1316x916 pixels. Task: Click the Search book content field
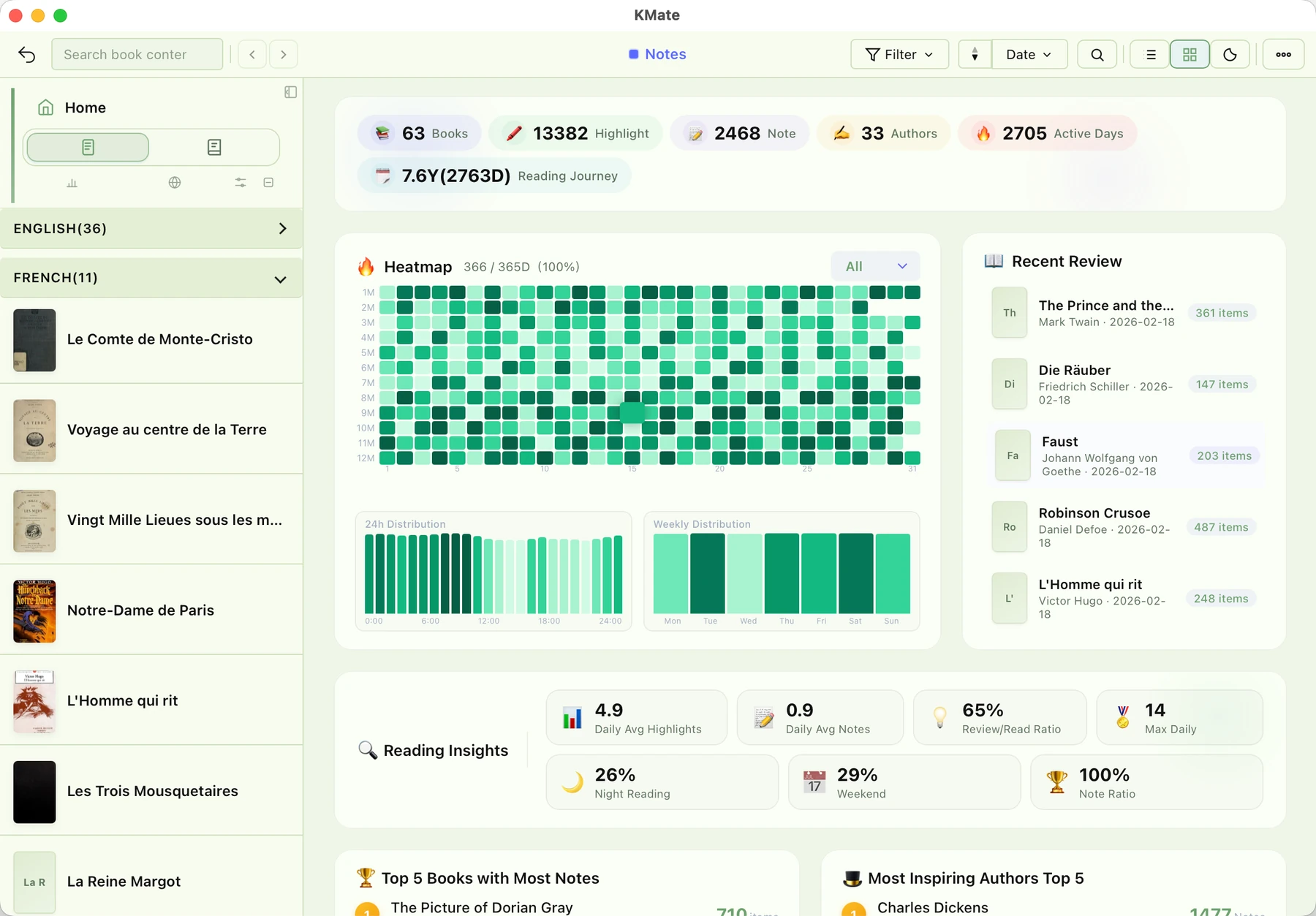137,54
